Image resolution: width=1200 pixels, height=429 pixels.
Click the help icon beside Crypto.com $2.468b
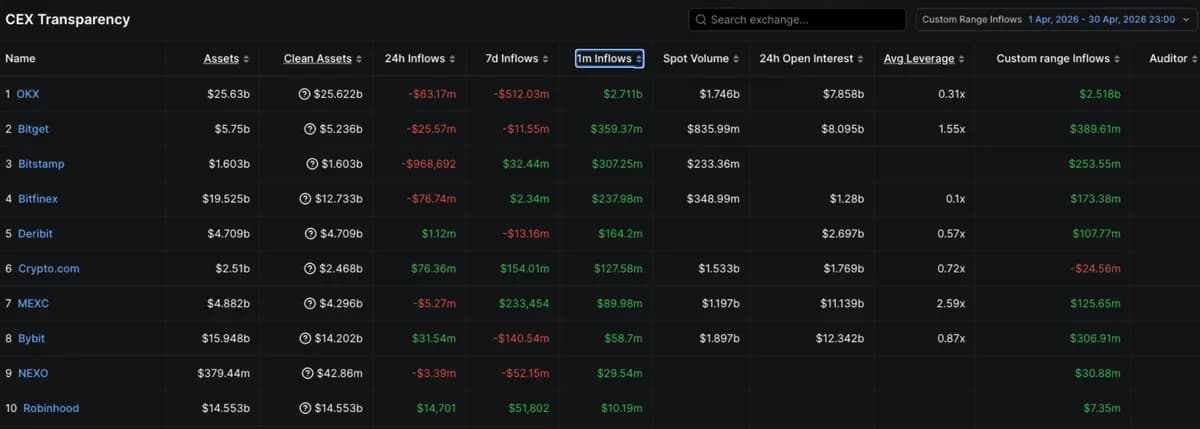(x=308, y=269)
